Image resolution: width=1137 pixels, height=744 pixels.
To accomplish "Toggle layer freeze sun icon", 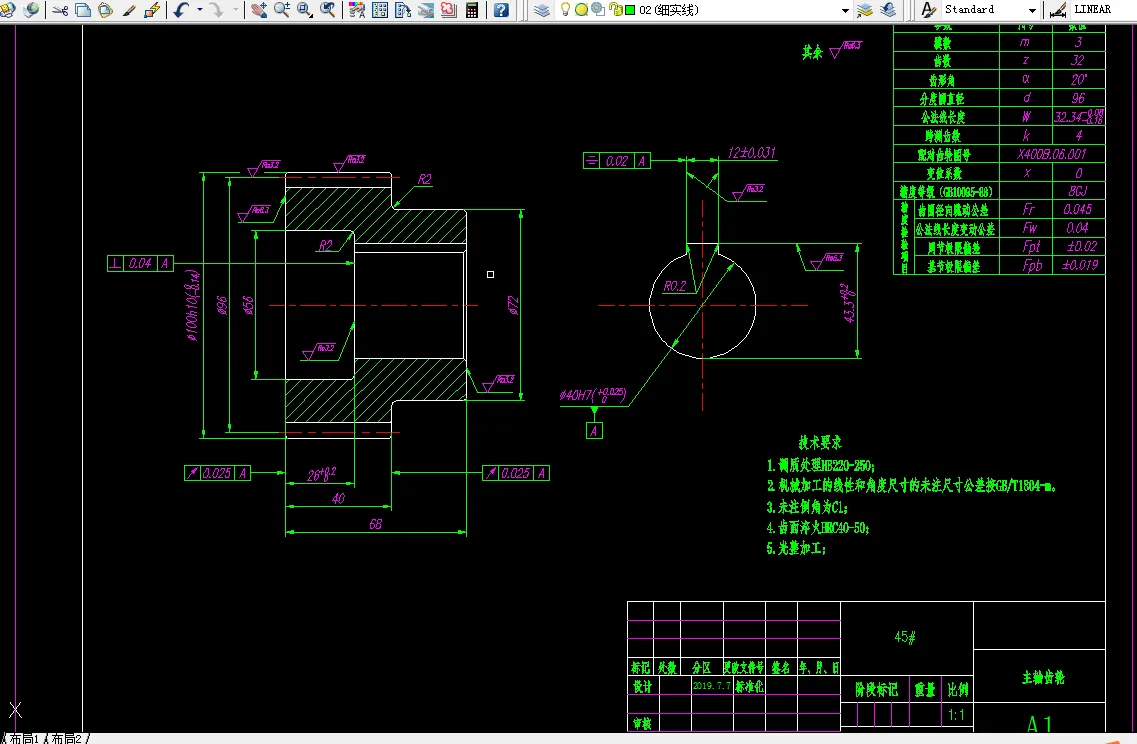I will pos(581,9).
